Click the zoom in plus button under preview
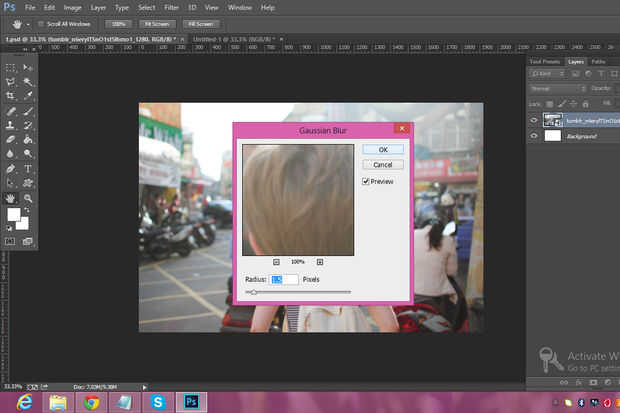Viewport: 620px width, 413px height. pyautogui.click(x=320, y=261)
